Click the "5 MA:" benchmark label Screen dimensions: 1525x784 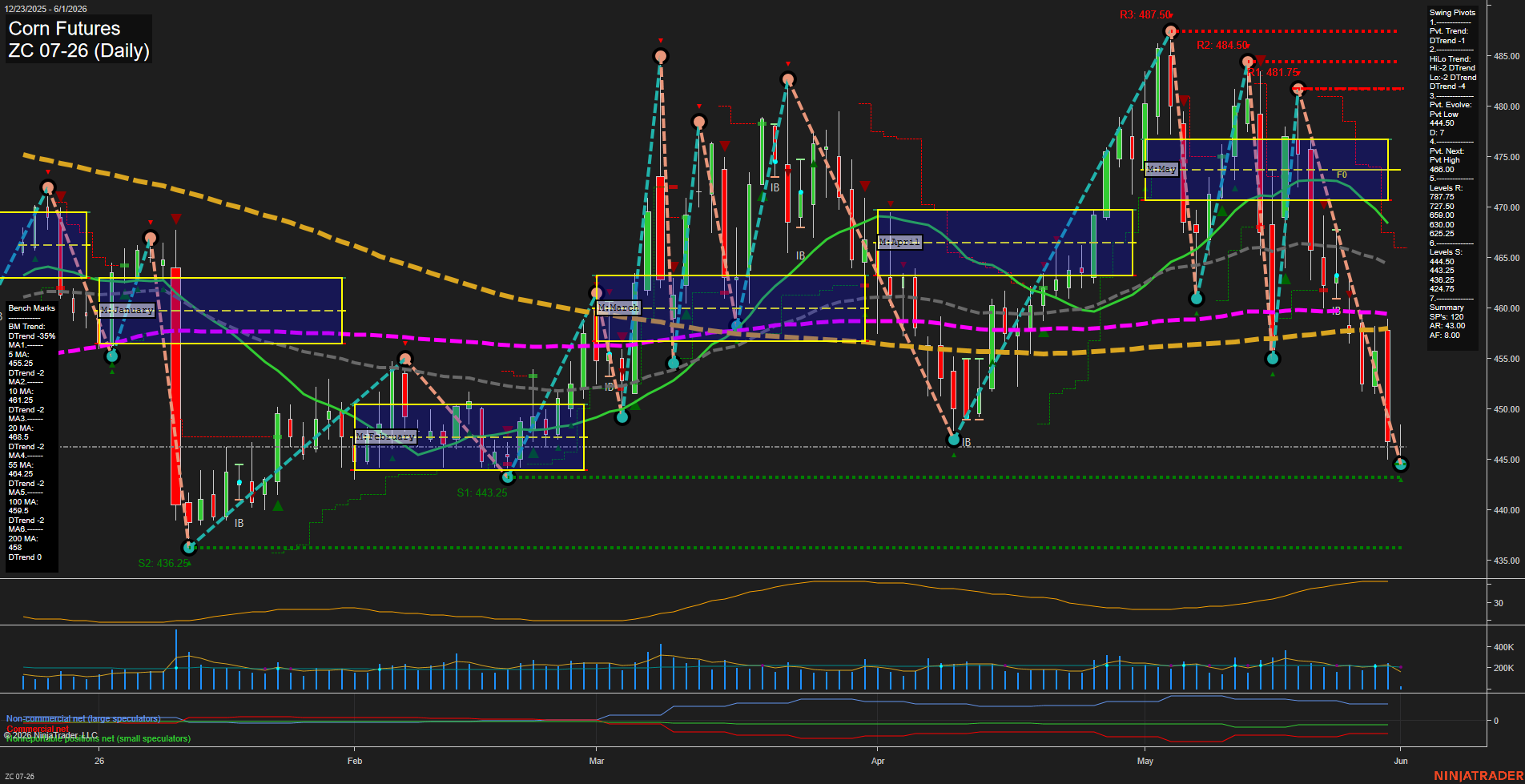(18, 355)
